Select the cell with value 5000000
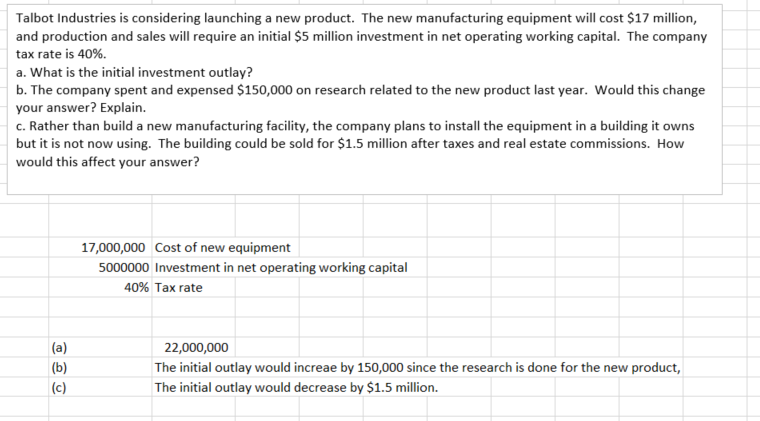Image resolution: width=760 pixels, height=421 pixels. pos(125,267)
